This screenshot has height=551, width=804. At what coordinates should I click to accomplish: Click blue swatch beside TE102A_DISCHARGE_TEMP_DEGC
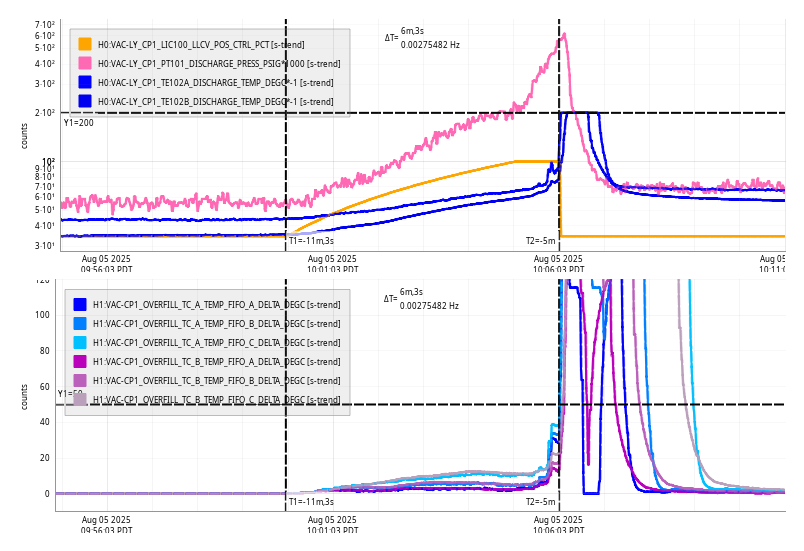pyautogui.click(x=85, y=82)
